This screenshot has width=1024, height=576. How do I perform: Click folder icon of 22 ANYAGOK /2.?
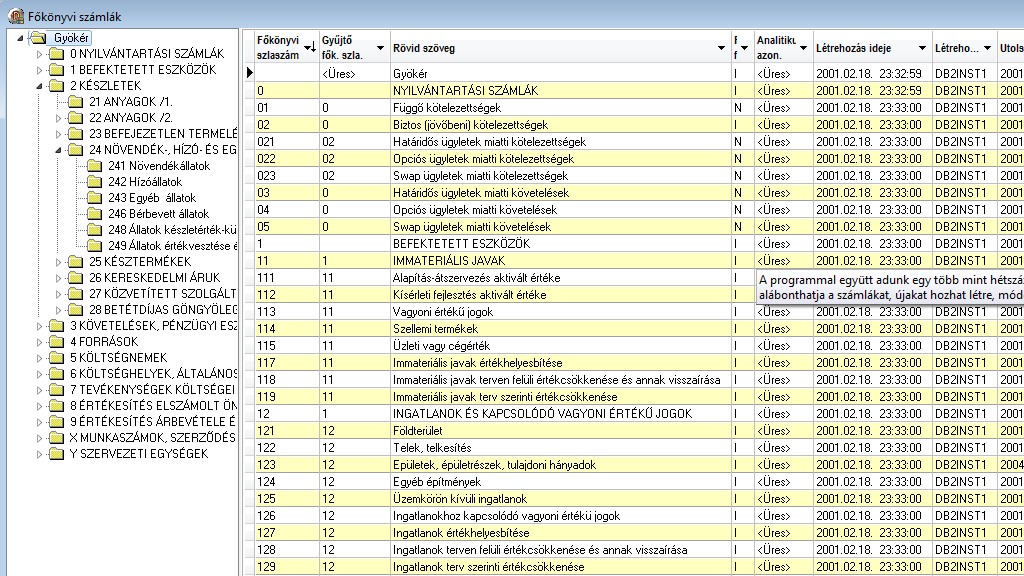click(76, 118)
